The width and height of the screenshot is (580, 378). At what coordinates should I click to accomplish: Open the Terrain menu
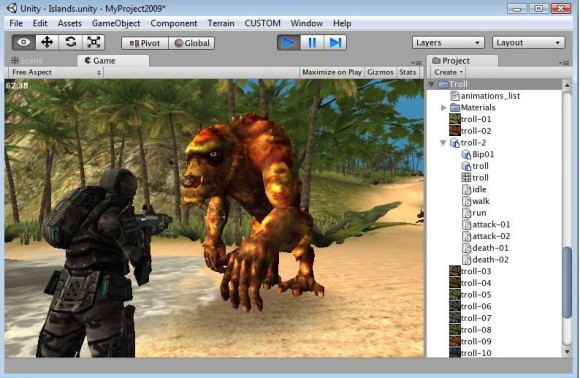click(x=221, y=23)
